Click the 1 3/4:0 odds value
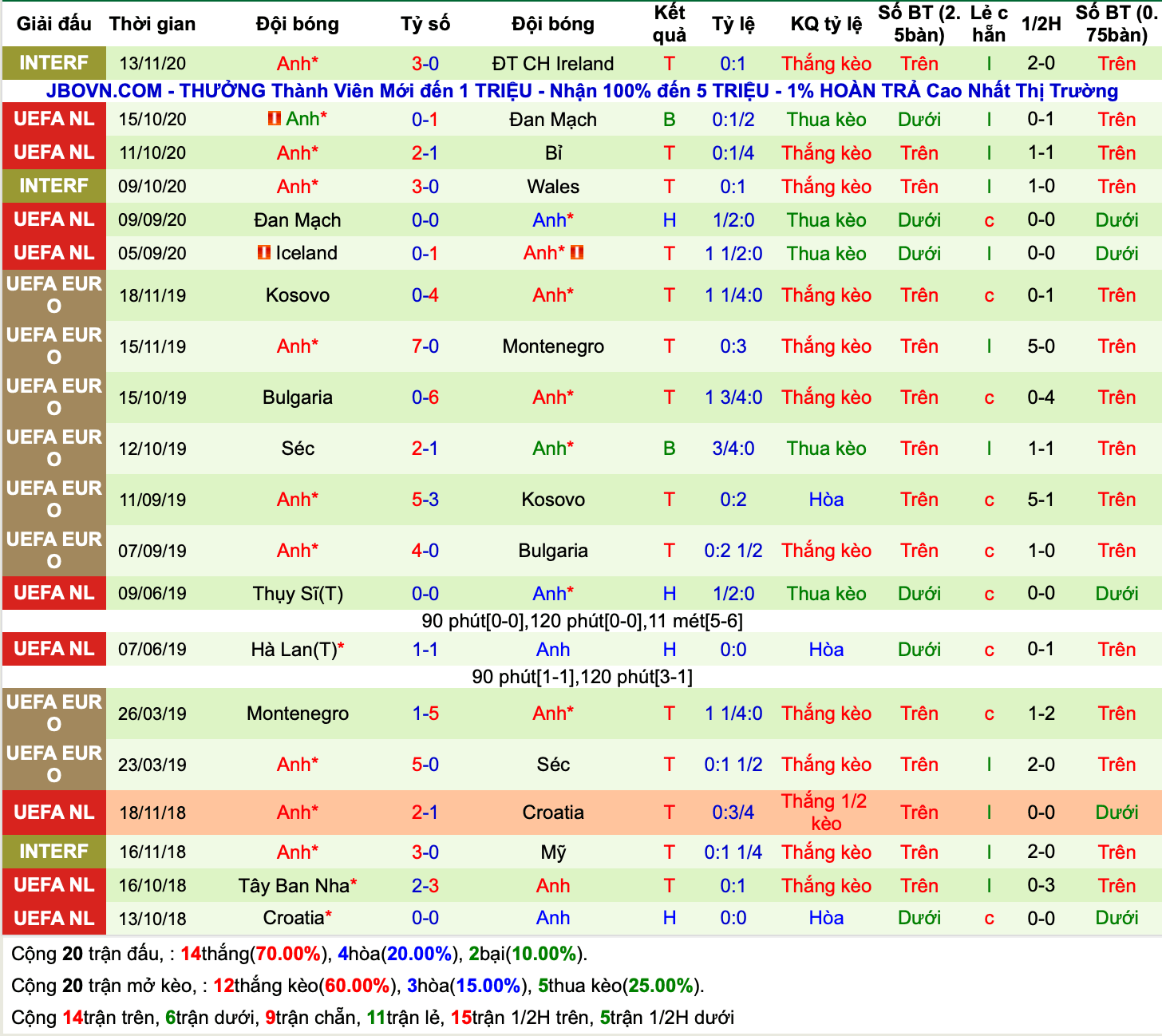 [x=733, y=397]
